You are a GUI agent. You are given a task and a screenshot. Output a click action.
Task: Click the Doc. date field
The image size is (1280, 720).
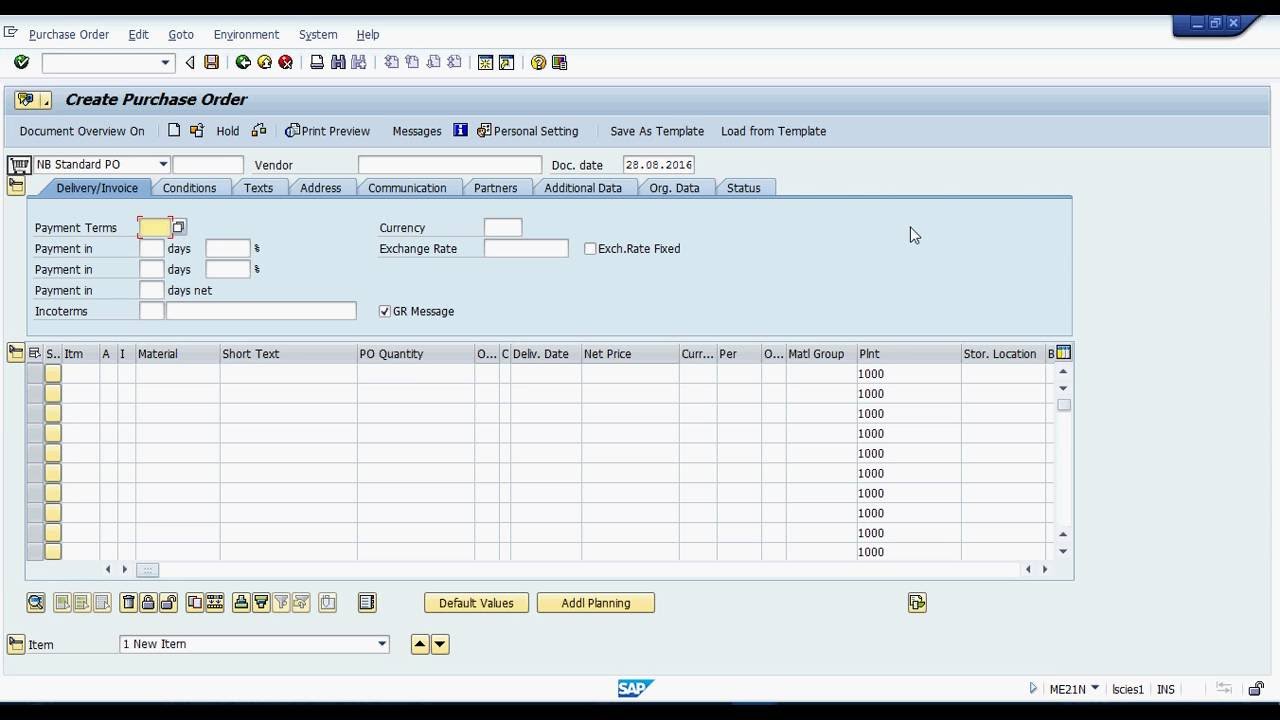[658, 165]
